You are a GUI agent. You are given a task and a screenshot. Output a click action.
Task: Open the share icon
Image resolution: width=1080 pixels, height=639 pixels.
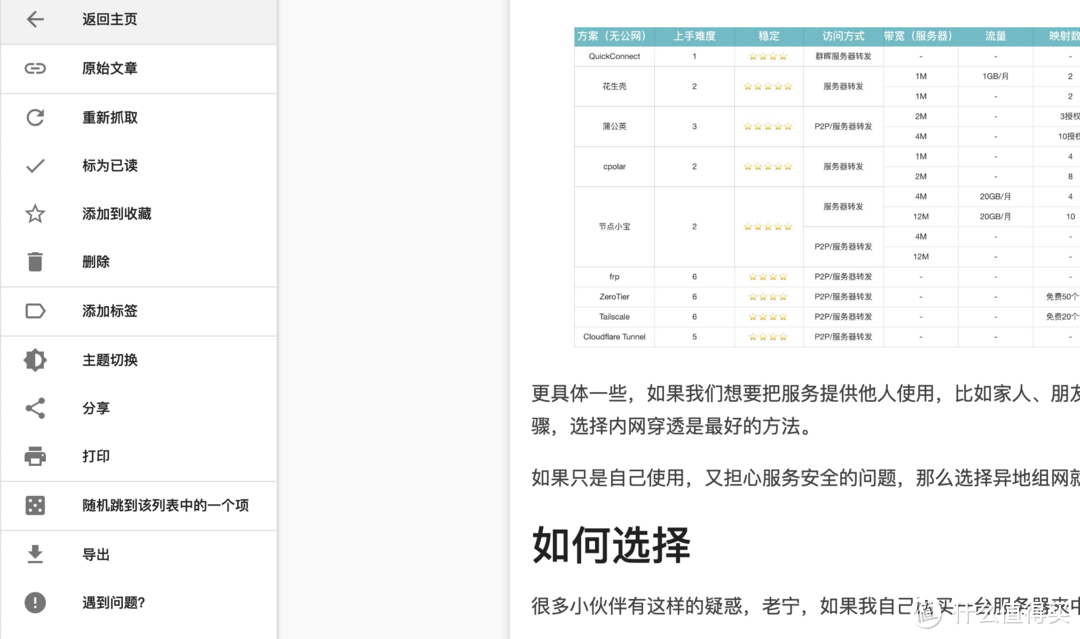pyautogui.click(x=34, y=407)
